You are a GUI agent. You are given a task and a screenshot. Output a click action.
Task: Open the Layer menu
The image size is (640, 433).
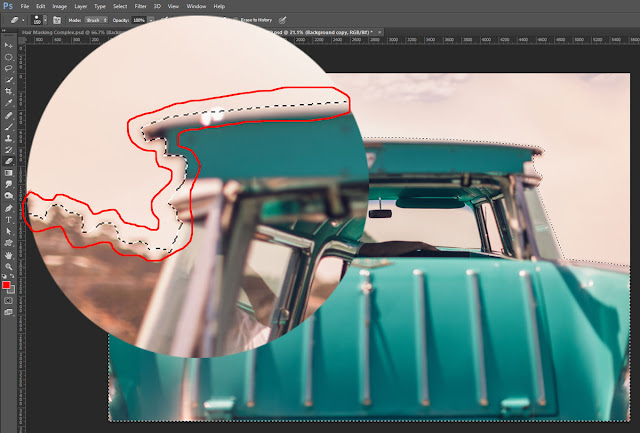(81, 7)
